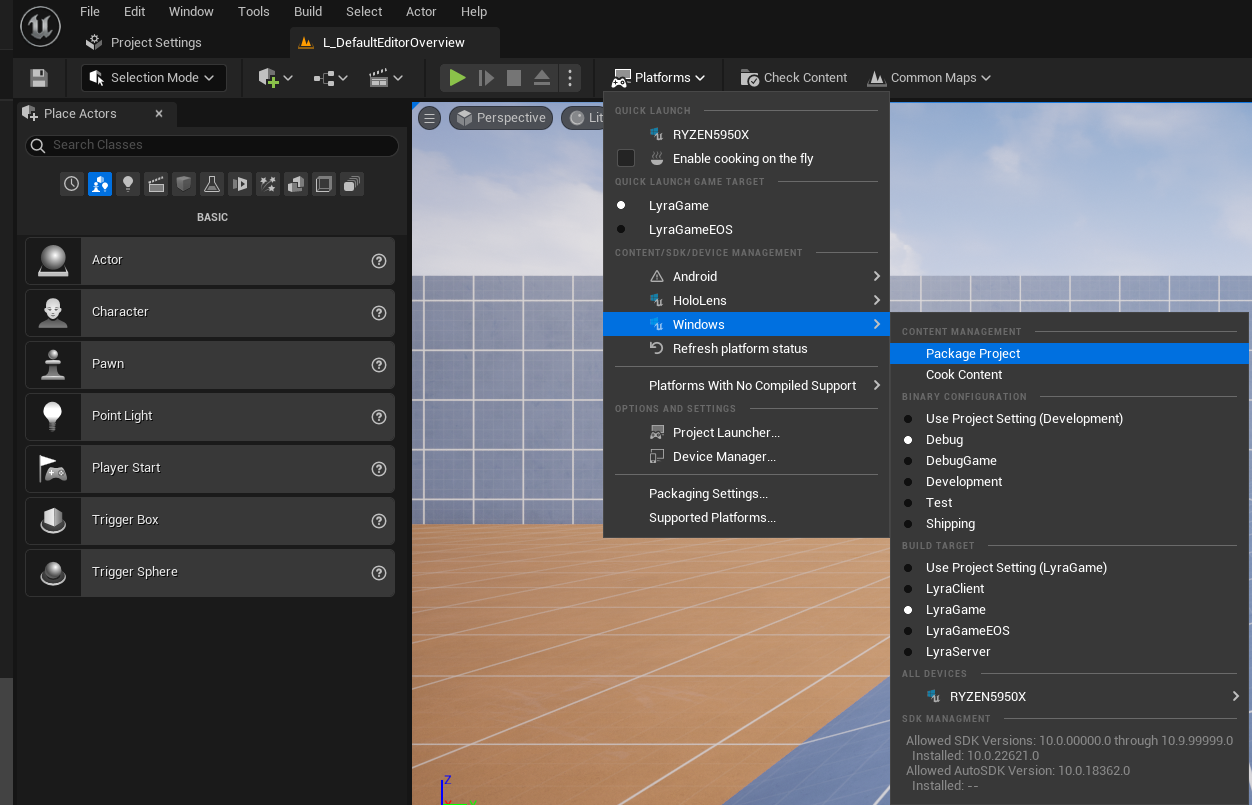Open the Cinematics clapperboard dropdown
The height and width of the screenshot is (805, 1252).
pos(386,78)
